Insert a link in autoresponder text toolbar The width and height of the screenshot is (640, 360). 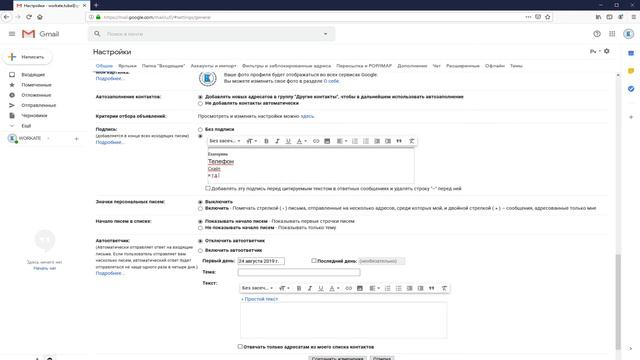349,288
